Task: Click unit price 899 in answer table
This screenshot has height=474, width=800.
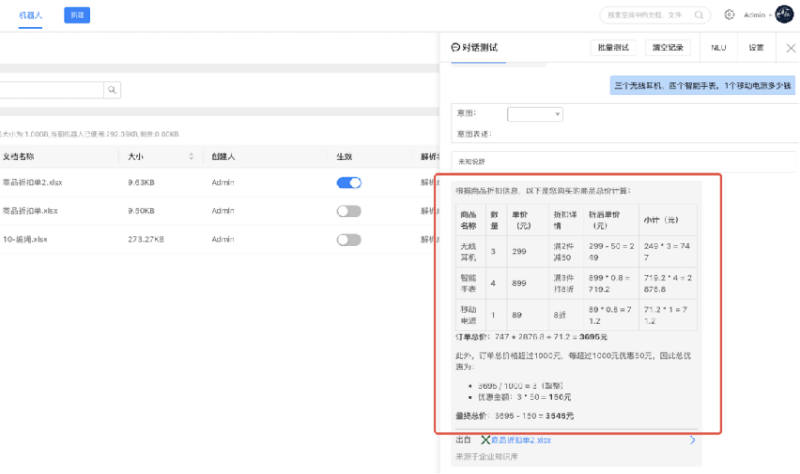Action: pyautogui.click(x=519, y=283)
